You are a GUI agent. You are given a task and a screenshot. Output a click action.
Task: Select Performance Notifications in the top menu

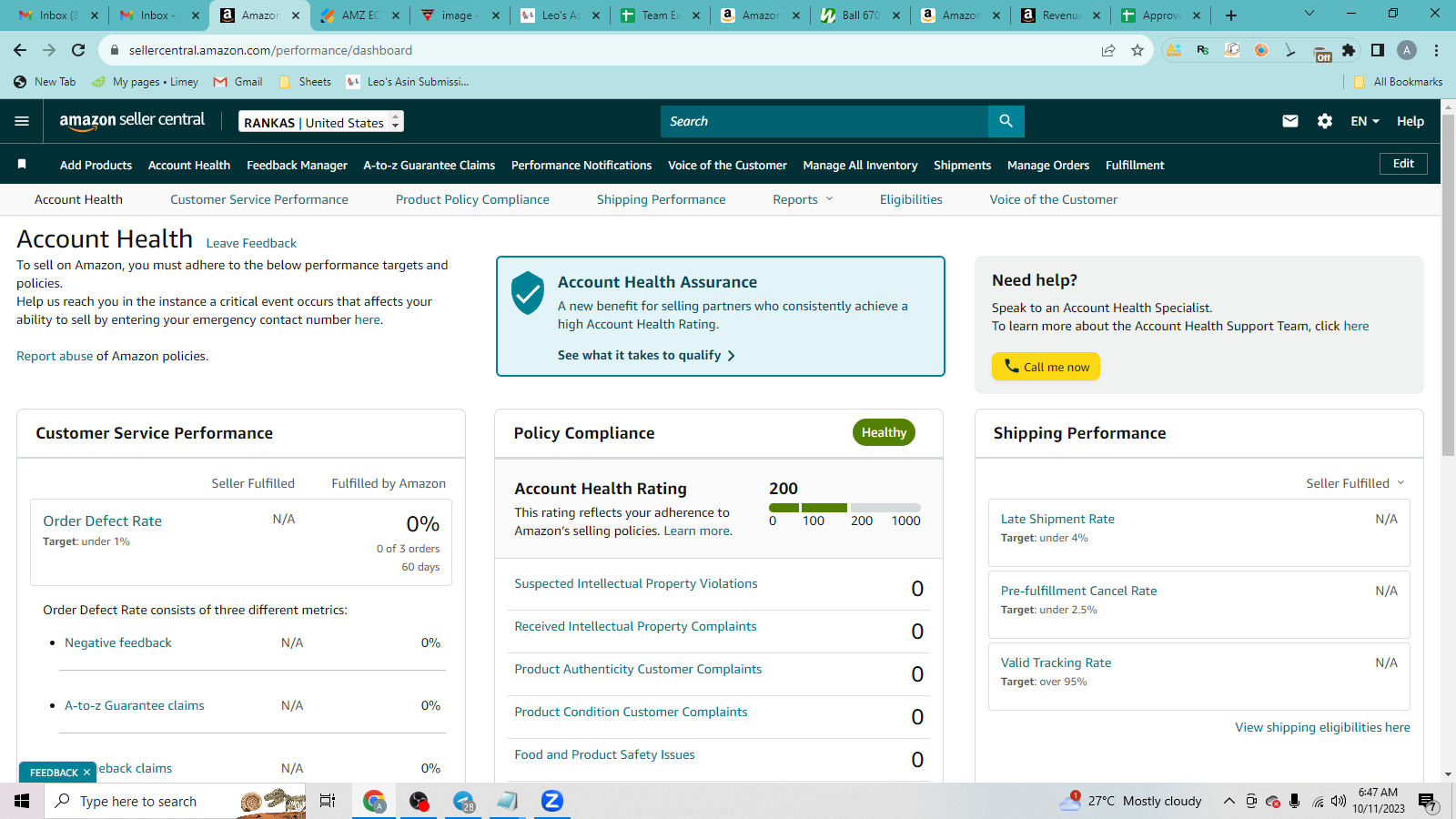581,165
